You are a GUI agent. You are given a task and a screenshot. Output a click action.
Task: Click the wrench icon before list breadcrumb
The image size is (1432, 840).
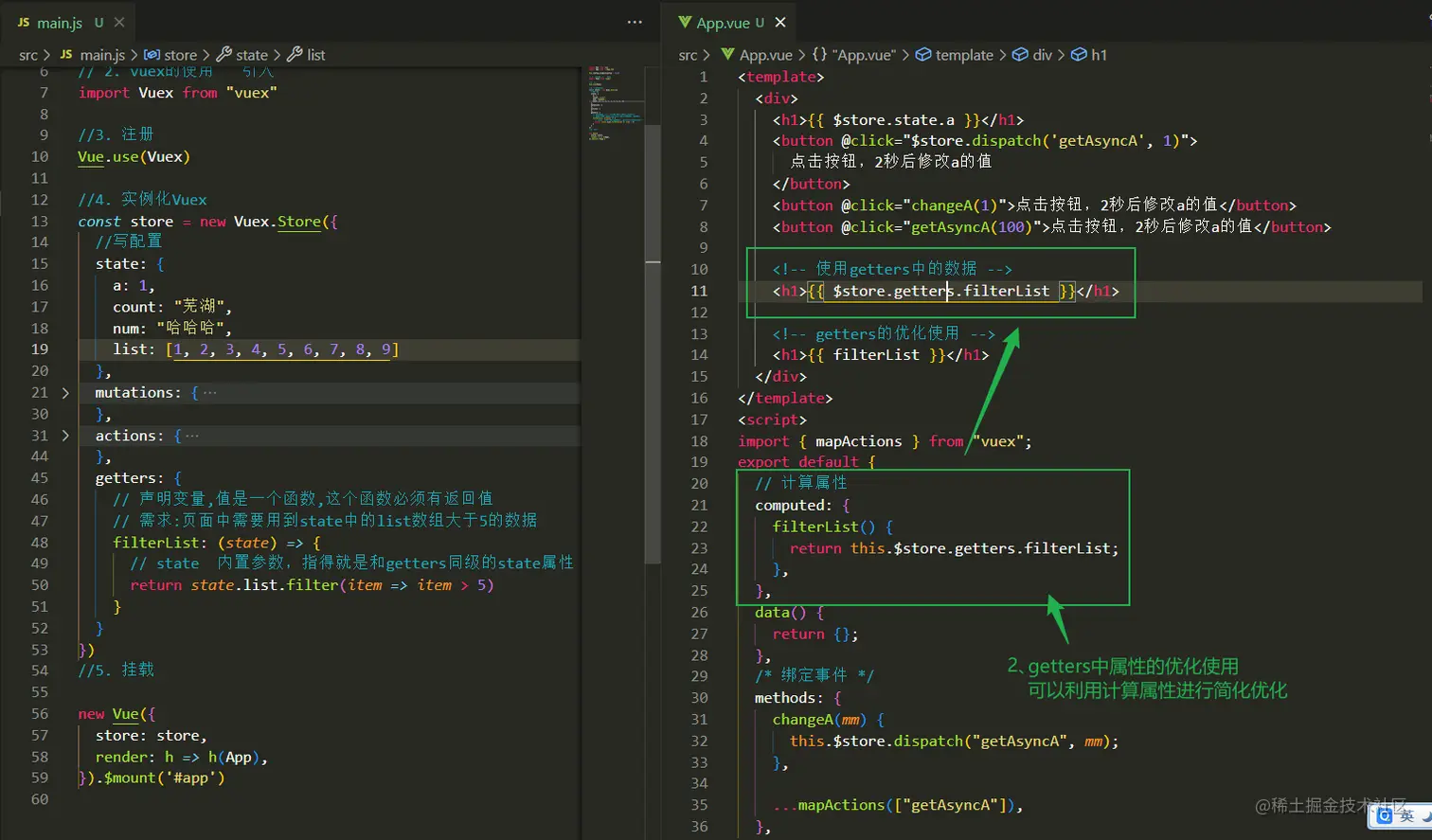pos(295,55)
